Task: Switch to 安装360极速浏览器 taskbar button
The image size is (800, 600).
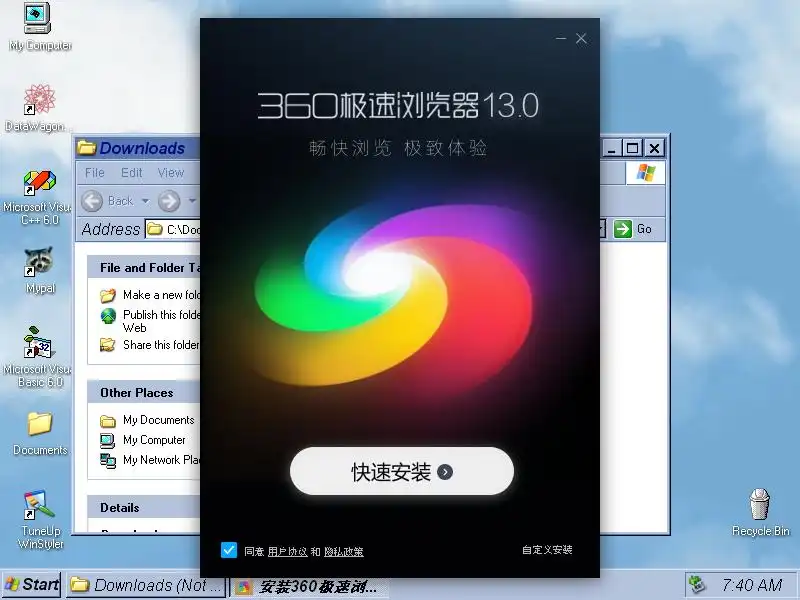Action: pos(309,587)
